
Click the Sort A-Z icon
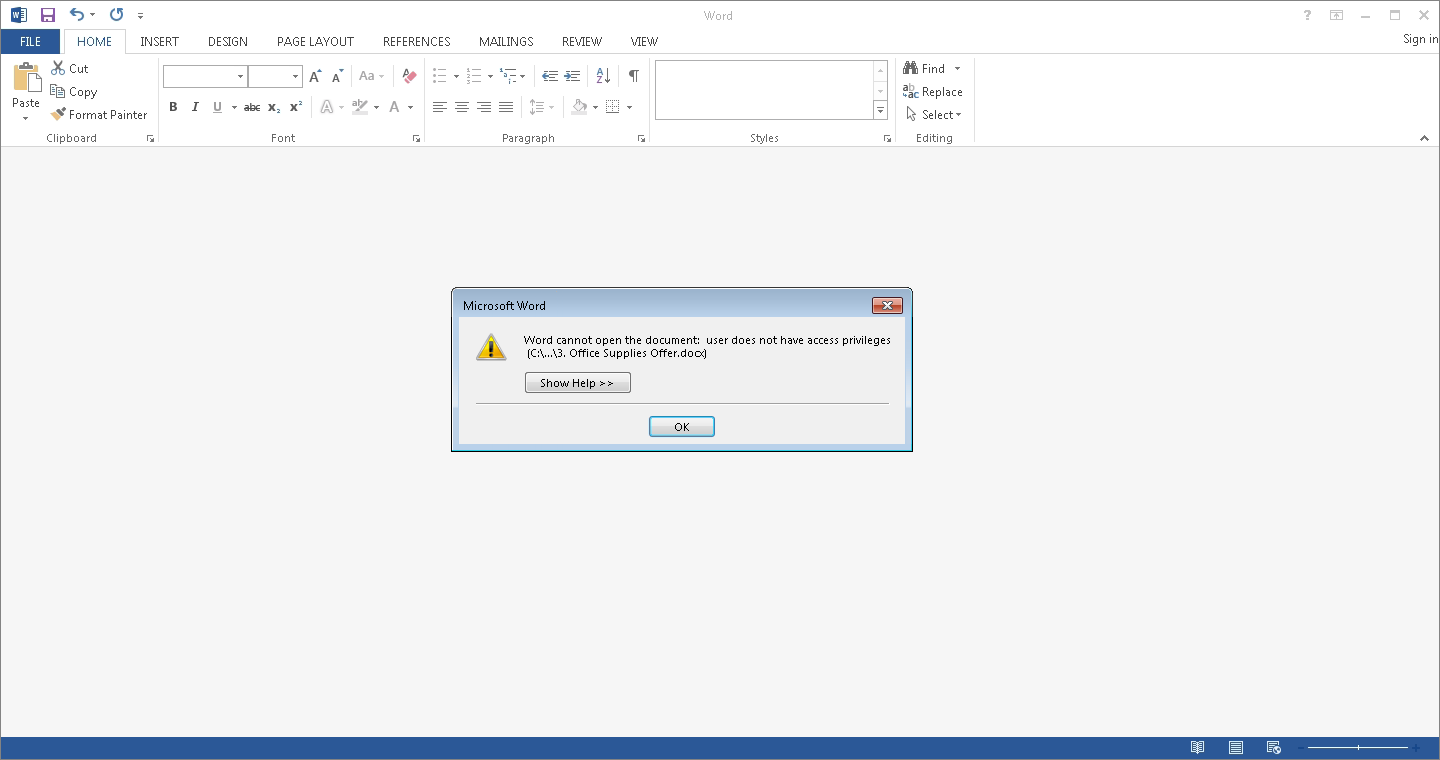pos(603,76)
